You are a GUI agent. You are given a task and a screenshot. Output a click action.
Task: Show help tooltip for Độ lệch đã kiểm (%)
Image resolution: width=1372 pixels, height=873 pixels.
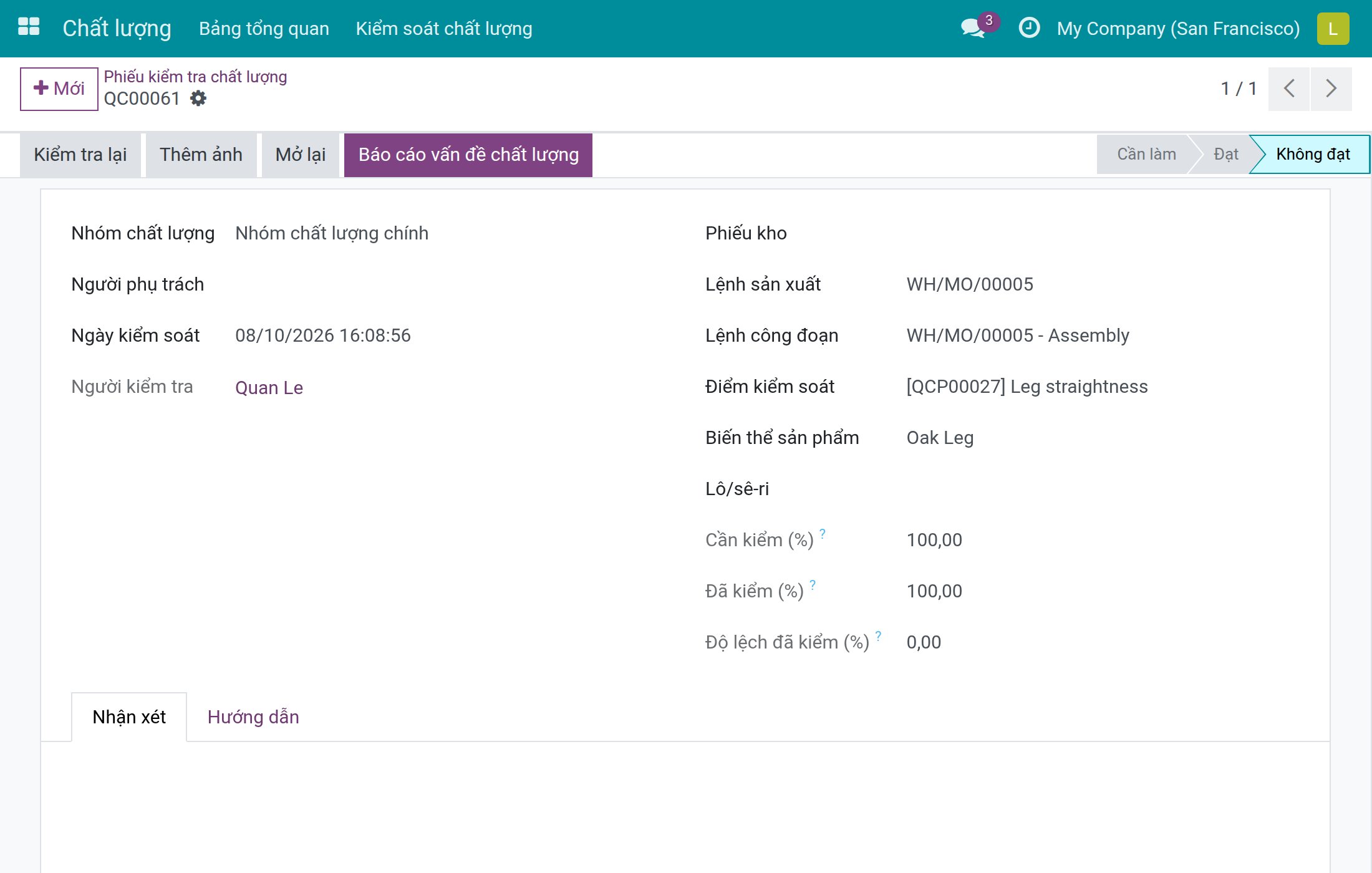(x=878, y=636)
